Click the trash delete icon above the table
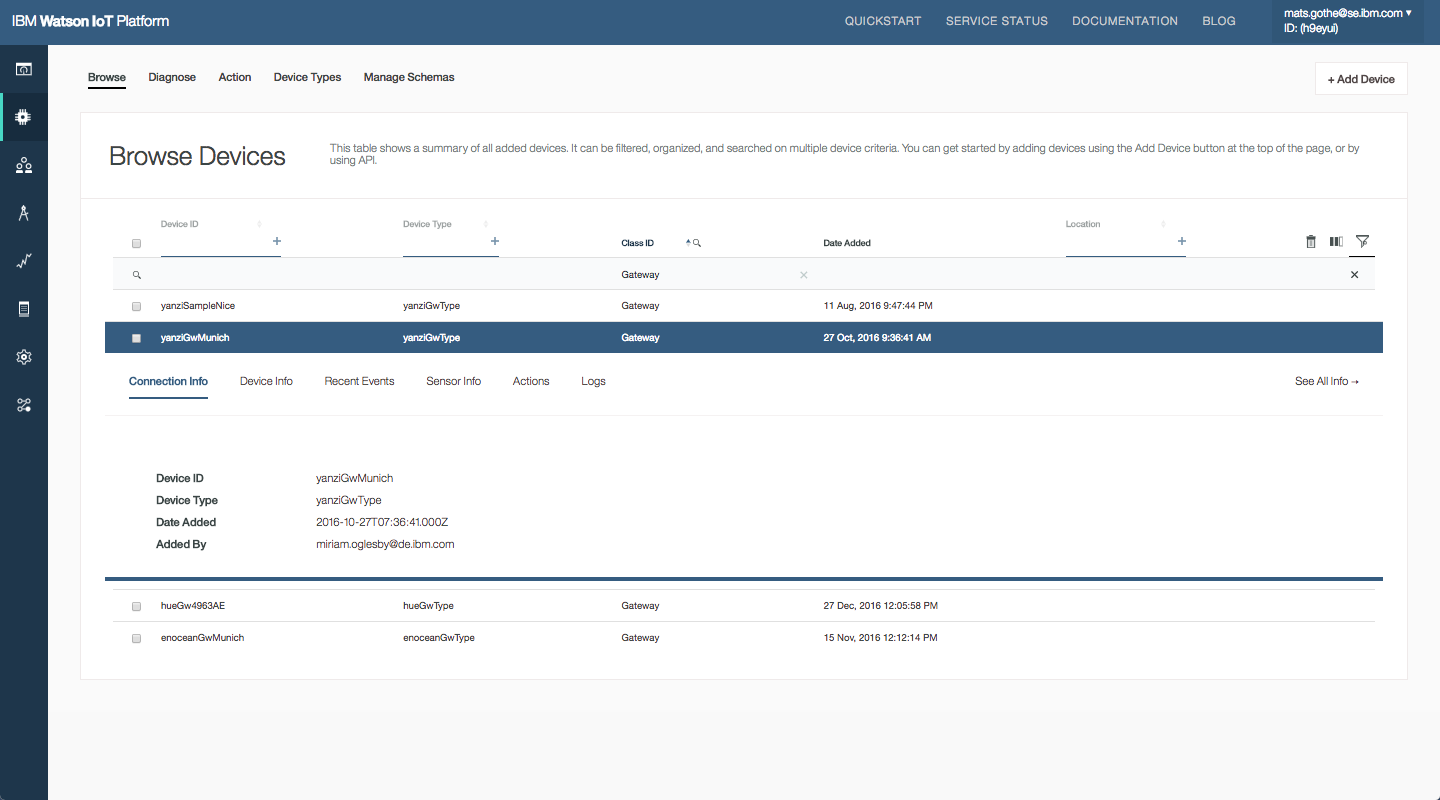The height and width of the screenshot is (800, 1440). pyautogui.click(x=1311, y=241)
